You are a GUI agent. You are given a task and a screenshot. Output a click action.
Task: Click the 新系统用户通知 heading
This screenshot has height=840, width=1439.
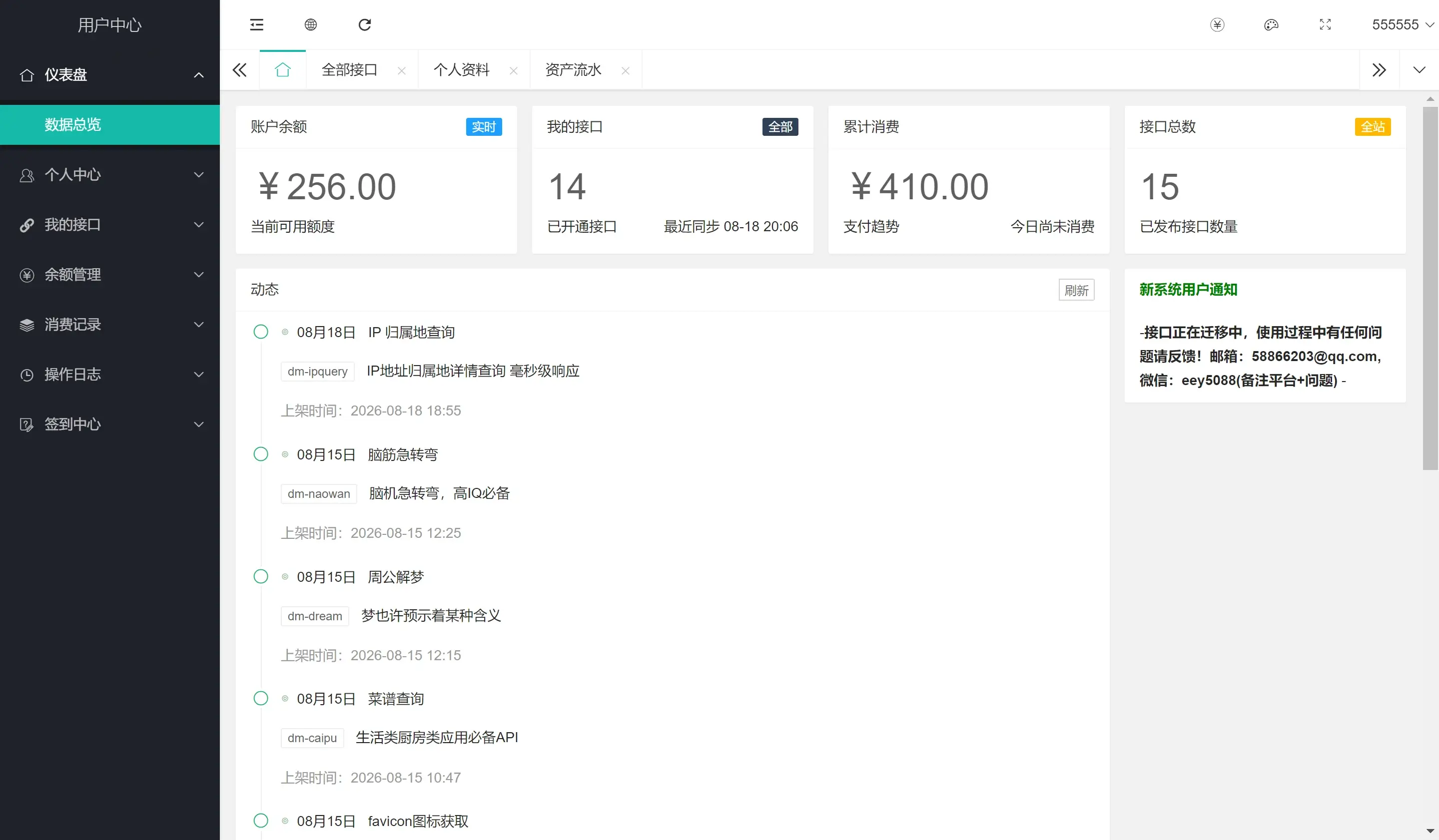[x=1188, y=289]
